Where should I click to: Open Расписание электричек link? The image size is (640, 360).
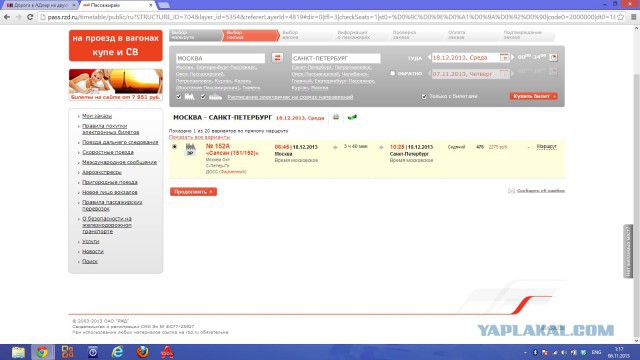coord(290,97)
